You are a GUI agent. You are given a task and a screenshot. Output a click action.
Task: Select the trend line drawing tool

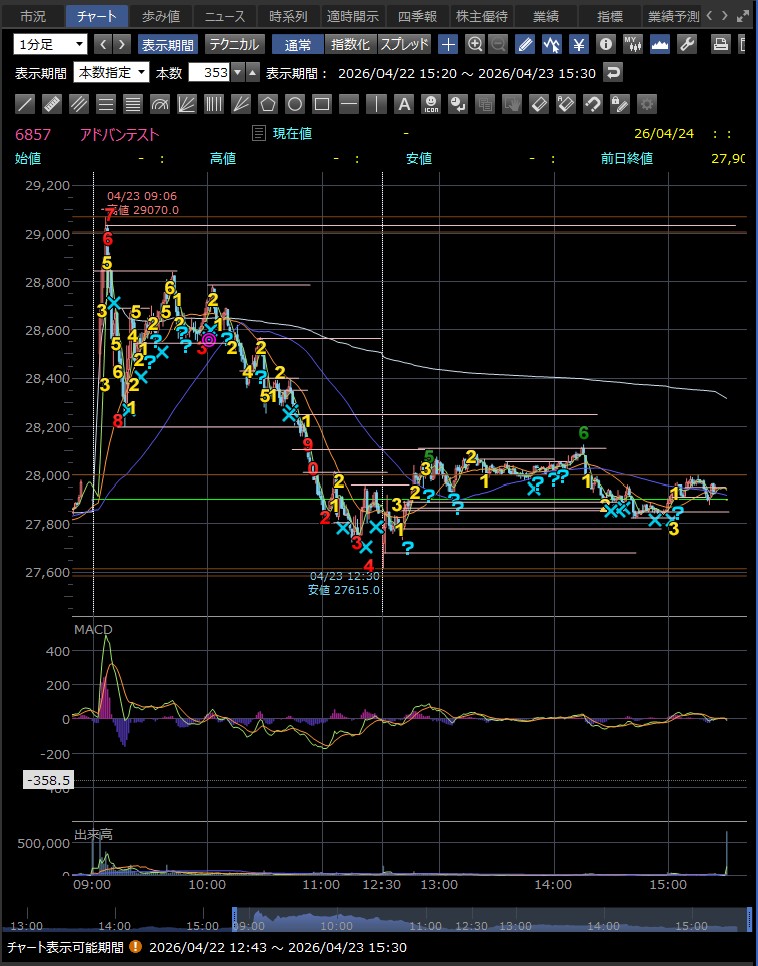click(x=26, y=103)
